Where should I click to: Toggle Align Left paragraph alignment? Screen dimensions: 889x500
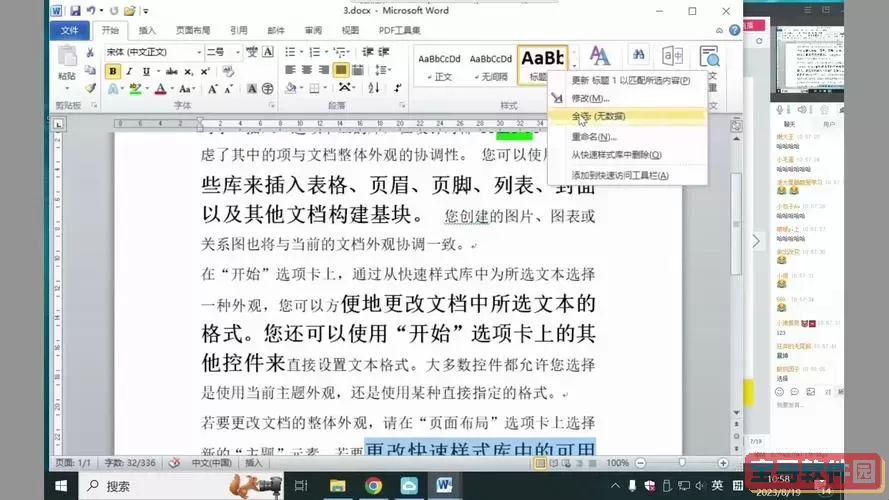[x=290, y=70]
